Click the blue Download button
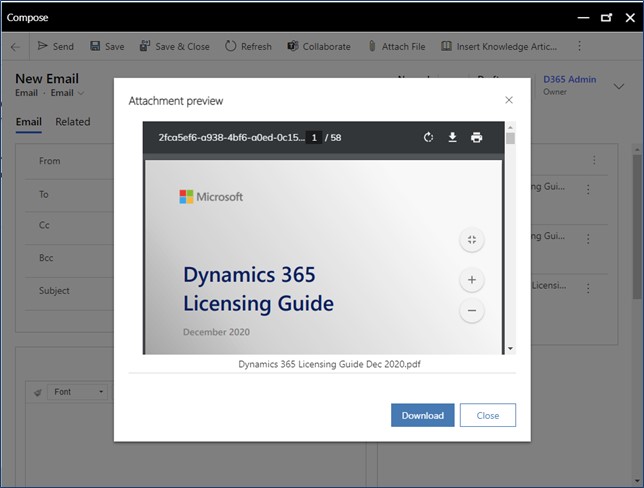 coord(423,415)
